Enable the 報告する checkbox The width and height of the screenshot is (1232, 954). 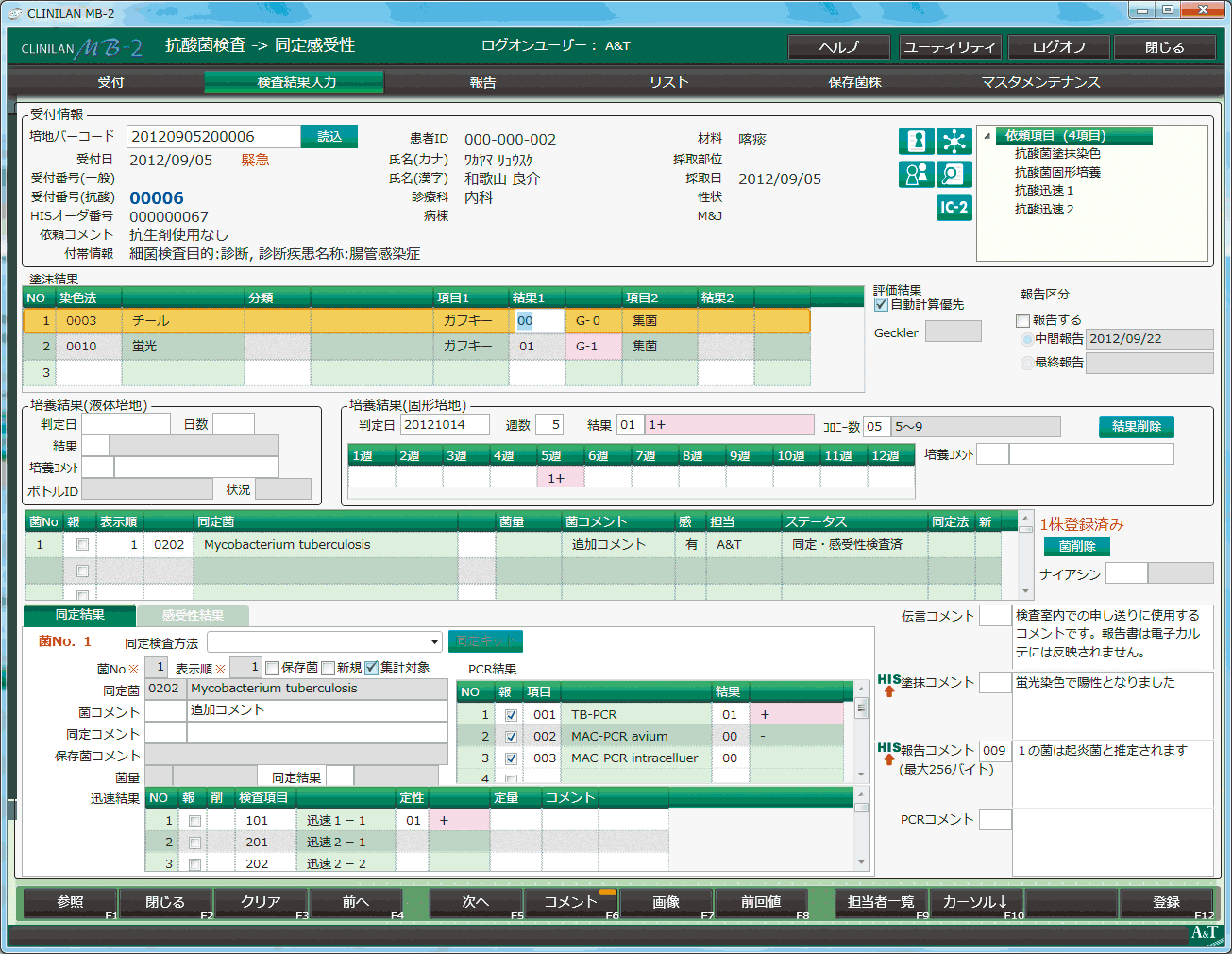click(1022, 320)
